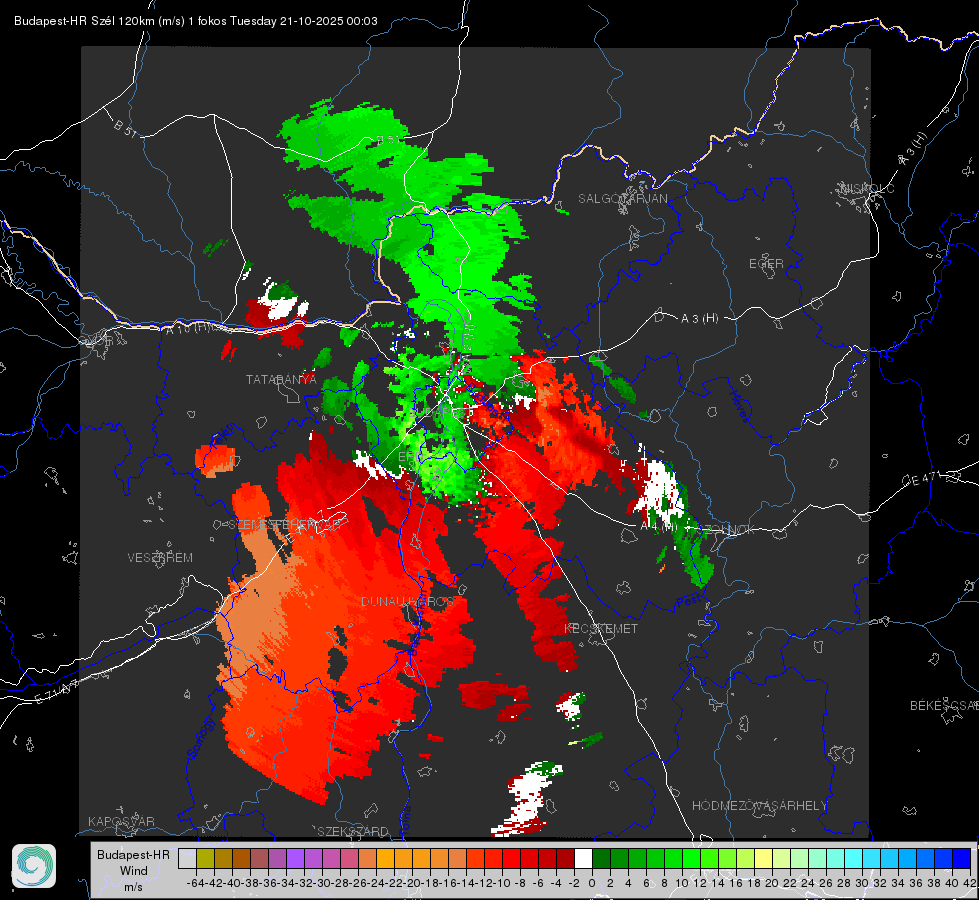979x900 pixels.
Task: Click the BÉKÉSCSABA city label
Action: (x=944, y=706)
